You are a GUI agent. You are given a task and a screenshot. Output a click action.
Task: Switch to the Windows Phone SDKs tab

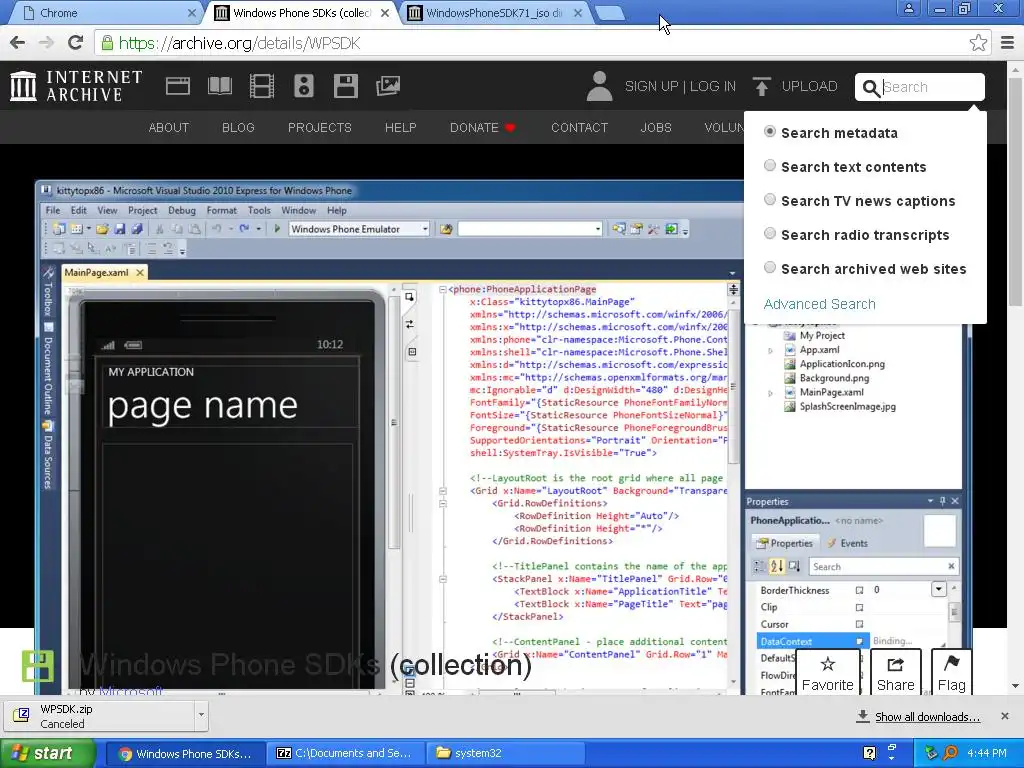click(x=301, y=13)
